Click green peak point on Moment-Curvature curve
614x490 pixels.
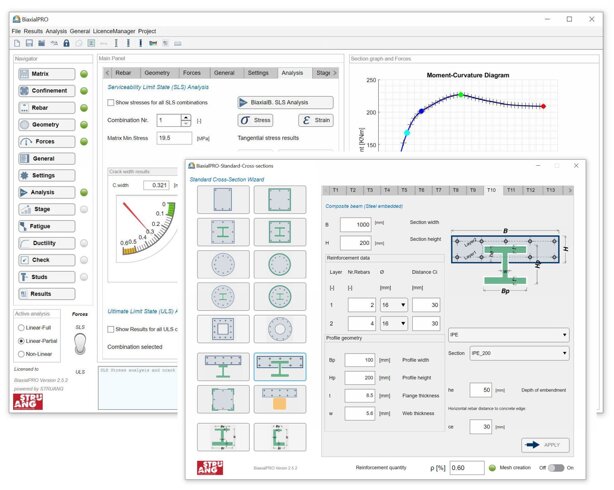click(x=461, y=94)
